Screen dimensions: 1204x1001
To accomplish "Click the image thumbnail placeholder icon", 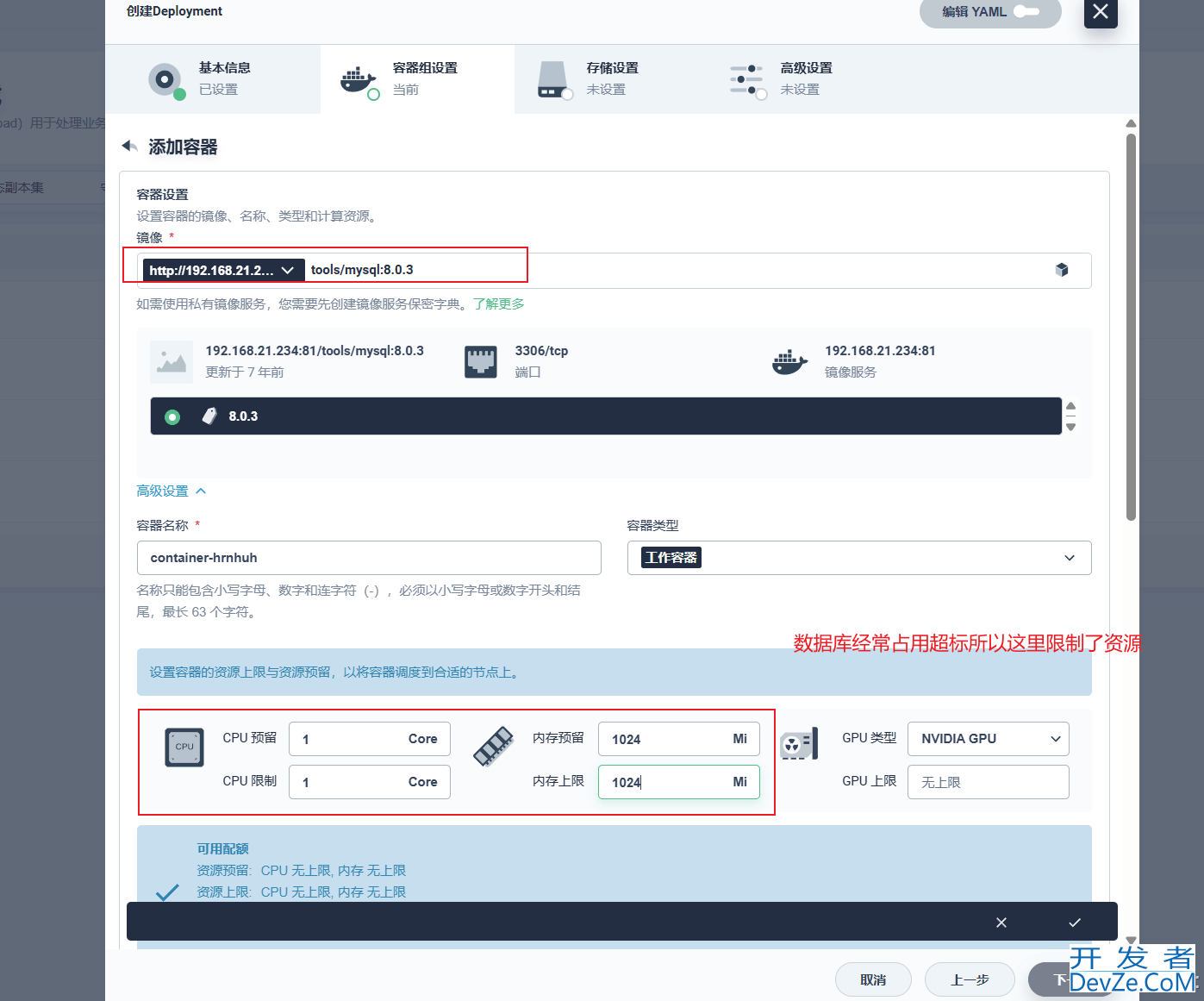I will coord(172,362).
